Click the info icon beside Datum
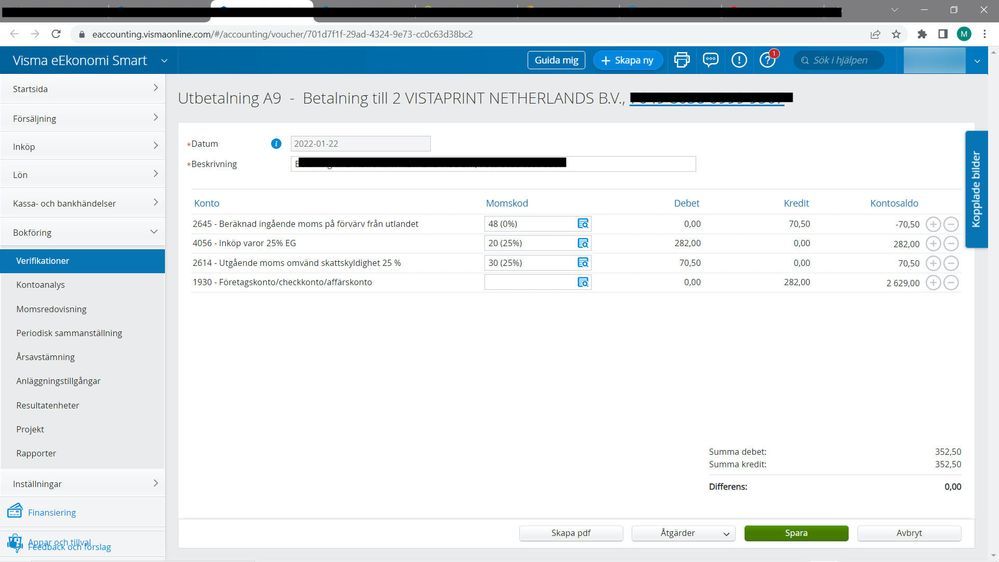The width and height of the screenshot is (999, 562). [276, 143]
